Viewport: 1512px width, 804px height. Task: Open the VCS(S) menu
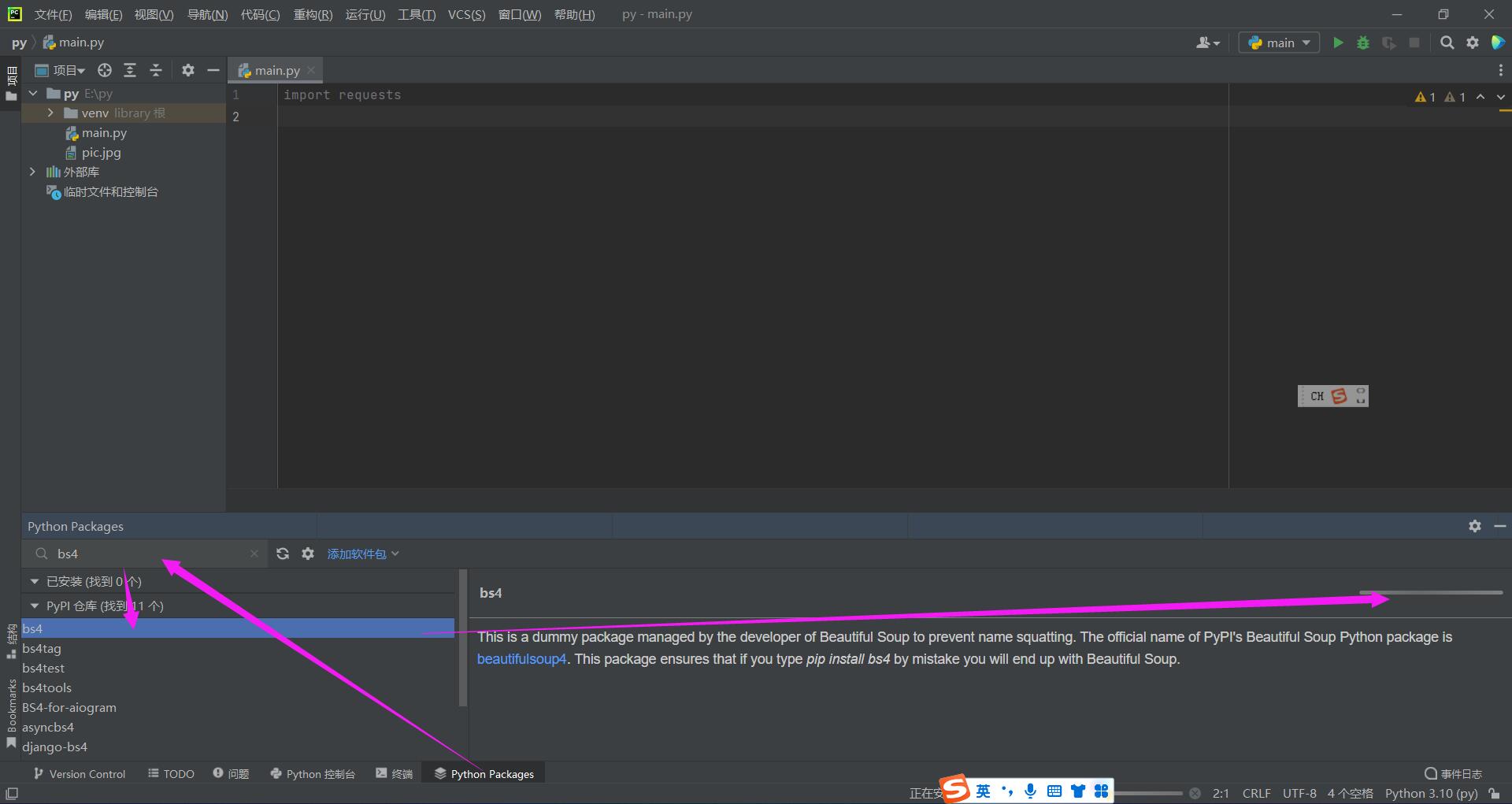pyautogui.click(x=466, y=14)
